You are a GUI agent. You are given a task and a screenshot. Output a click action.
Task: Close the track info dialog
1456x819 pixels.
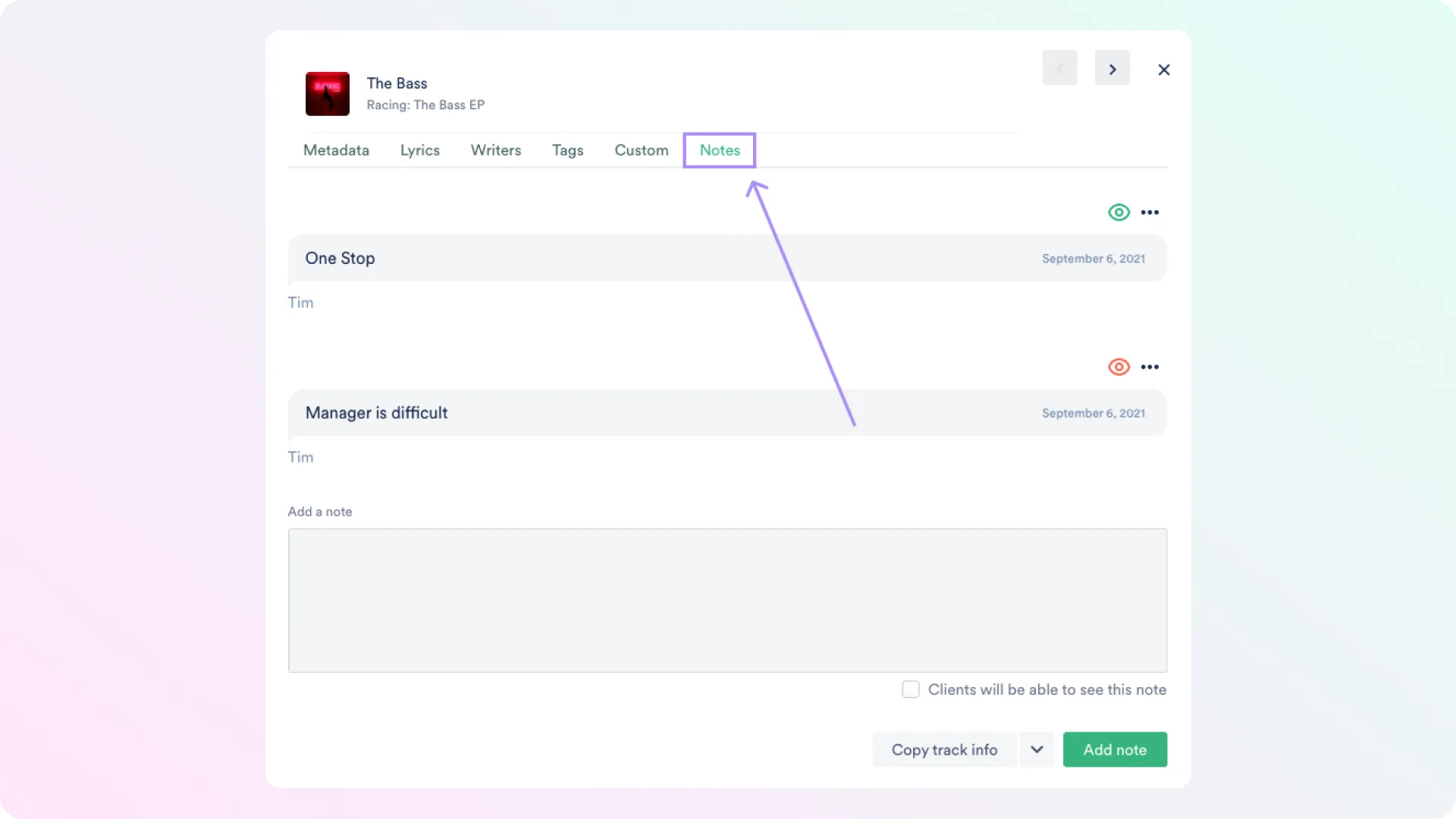pyautogui.click(x=1163, y=70)
